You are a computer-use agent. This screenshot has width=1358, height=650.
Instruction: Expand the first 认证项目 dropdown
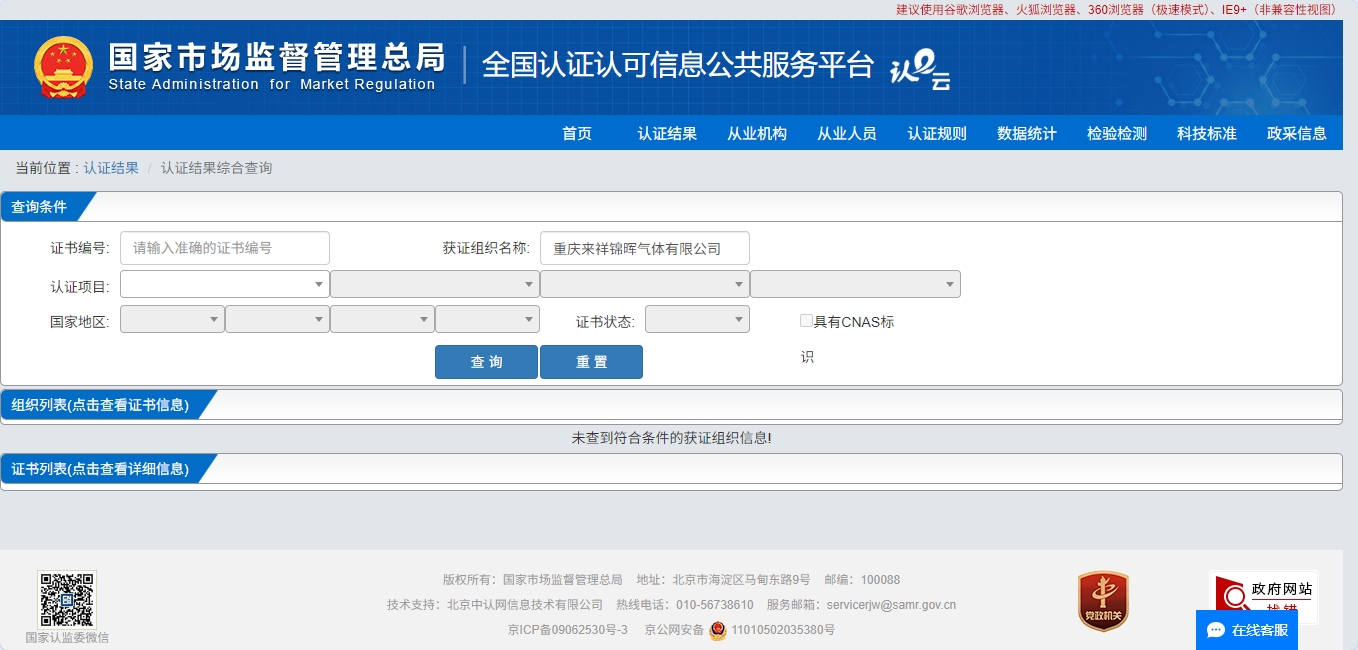point(224,284)
